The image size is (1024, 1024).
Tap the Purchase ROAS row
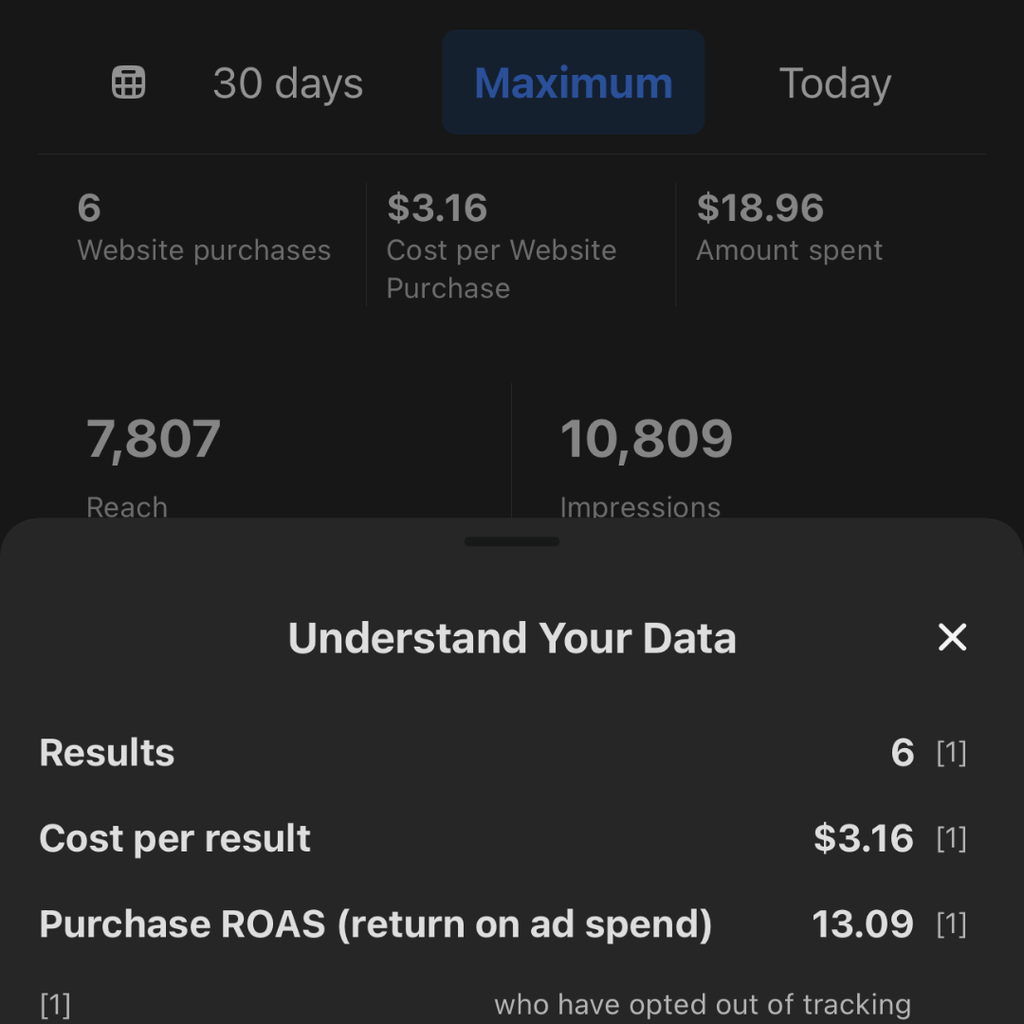tap(375, 925)
